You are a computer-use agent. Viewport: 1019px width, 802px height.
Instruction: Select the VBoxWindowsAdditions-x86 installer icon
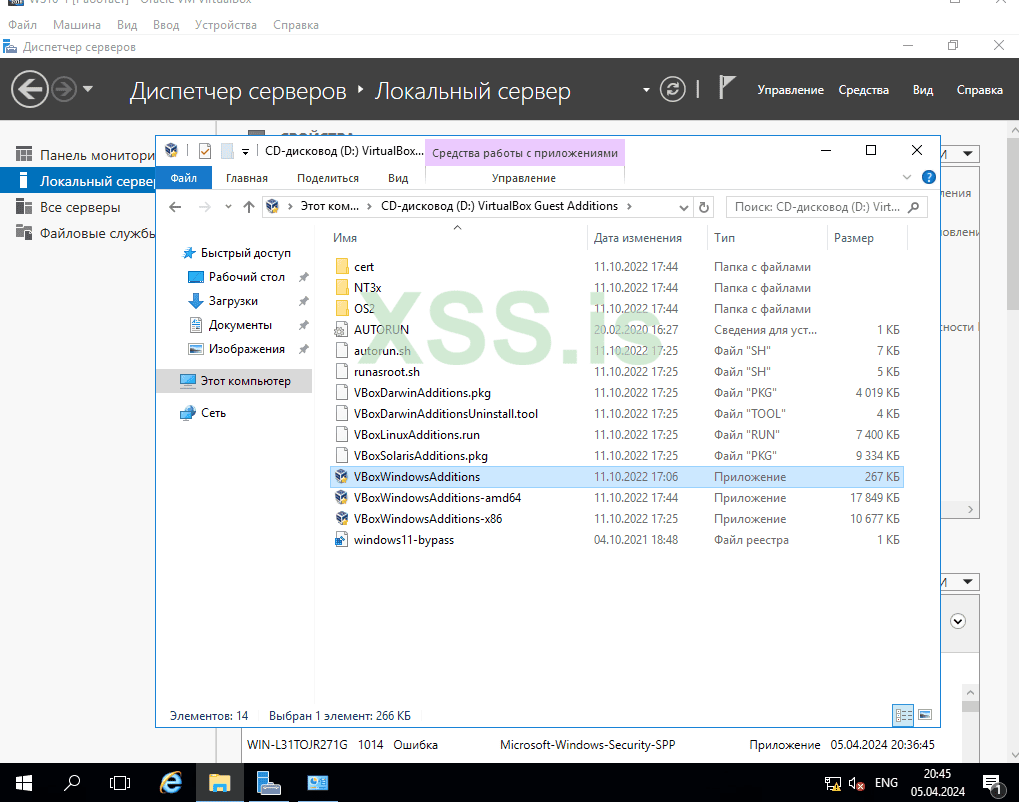(342, 519)
